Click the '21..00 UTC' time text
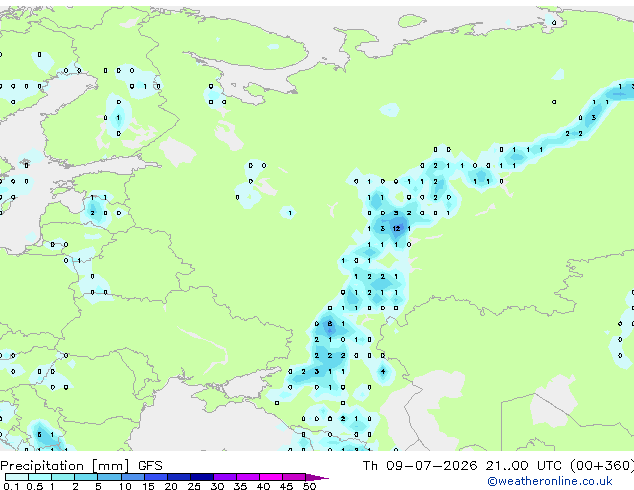The width and height of the screenshot is (634, 490). pyautogui.click(x=524, y=466)
